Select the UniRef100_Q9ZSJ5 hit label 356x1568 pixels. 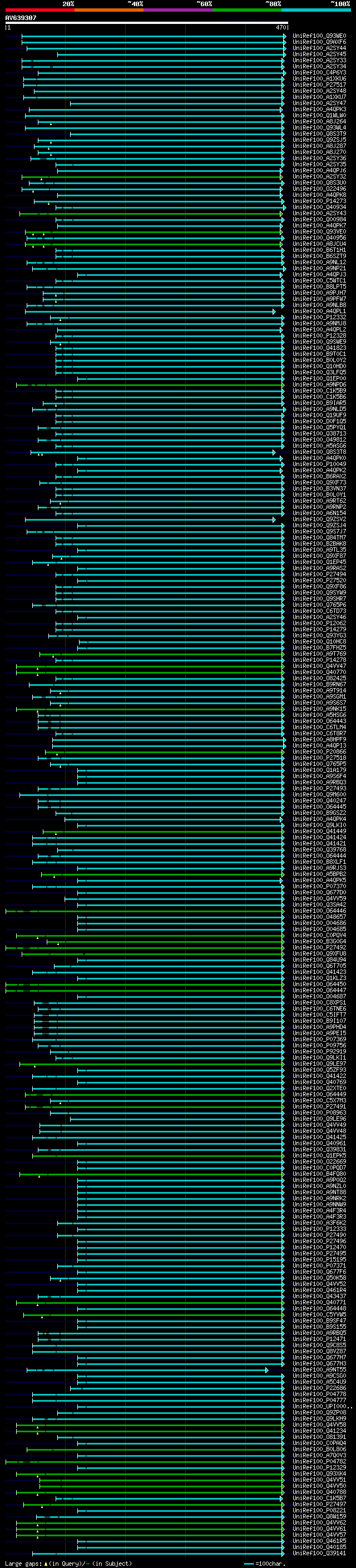(x=319, y=140)
